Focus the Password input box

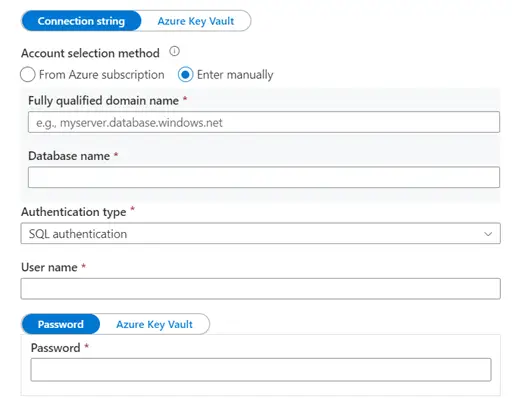261,370
